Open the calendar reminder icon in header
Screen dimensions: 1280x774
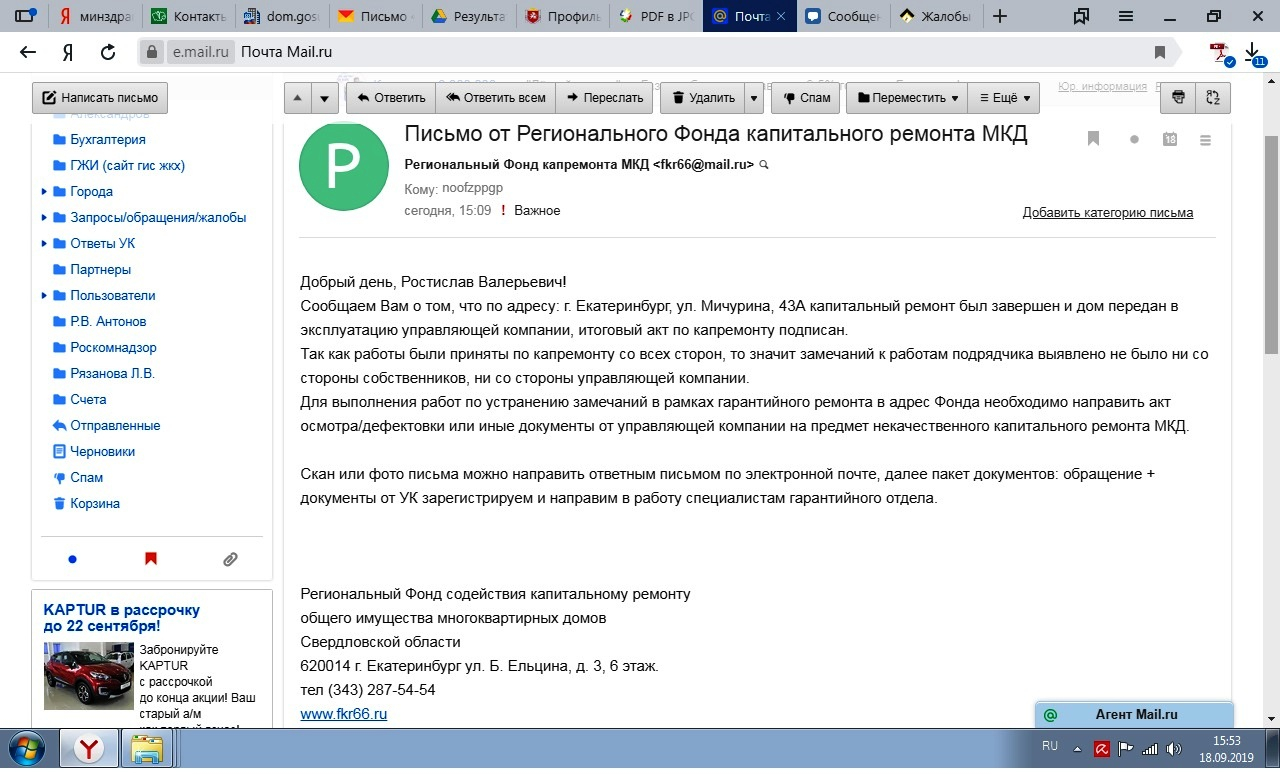point(1170,140)
